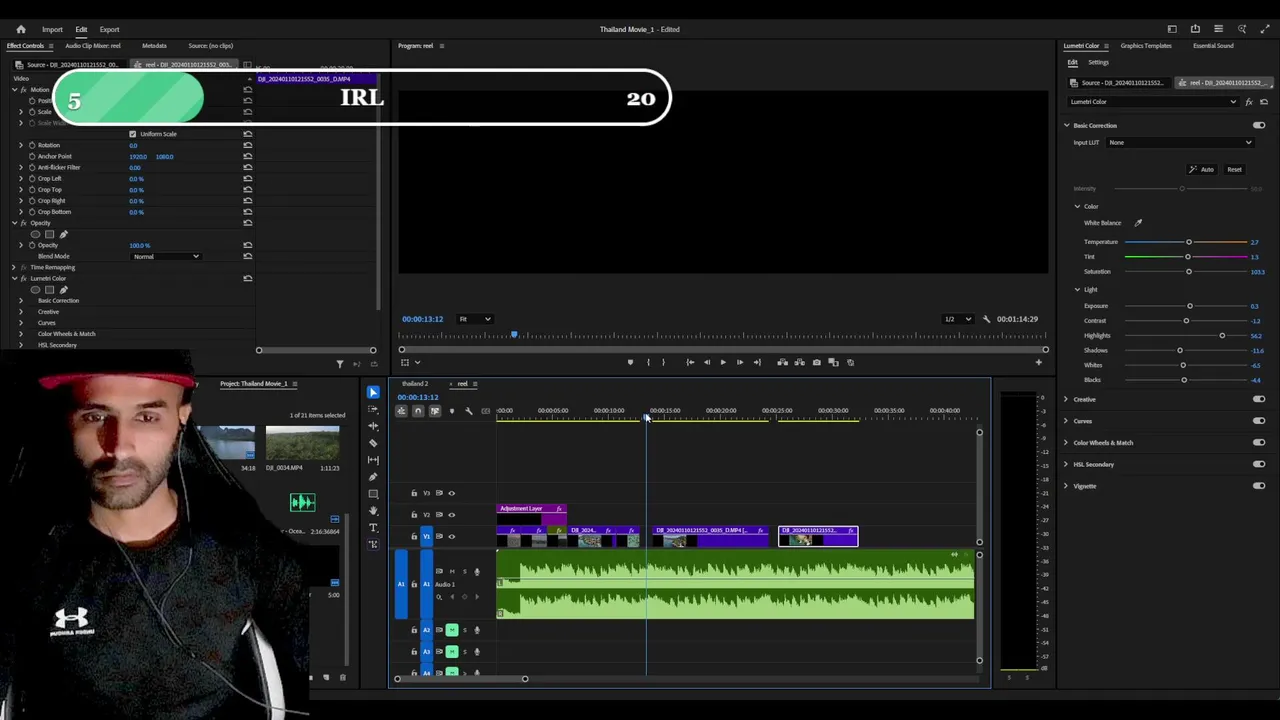Click Go to In point button
Screen dimensions: 1280x720
(x=690, y=362)
